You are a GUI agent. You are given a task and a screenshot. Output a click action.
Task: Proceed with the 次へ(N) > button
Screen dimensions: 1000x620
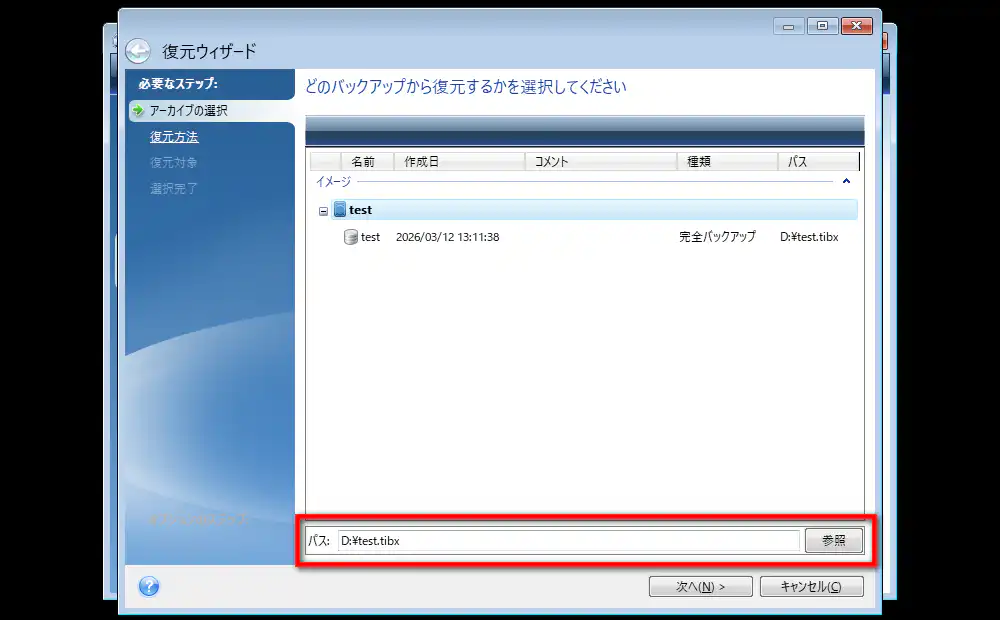coord(700,587)
